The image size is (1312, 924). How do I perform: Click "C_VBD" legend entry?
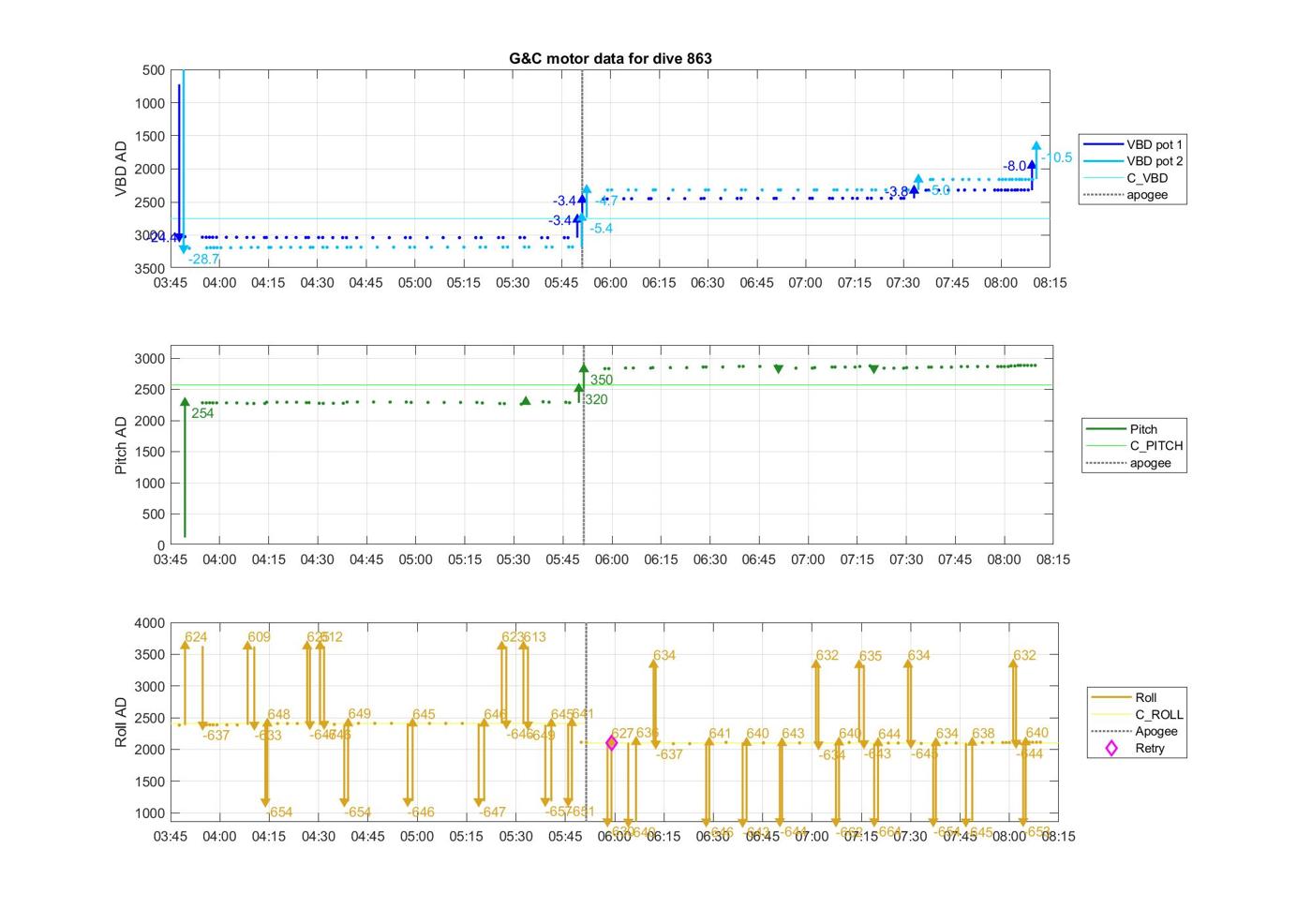pyautogui.click(x=1147, y=178)
